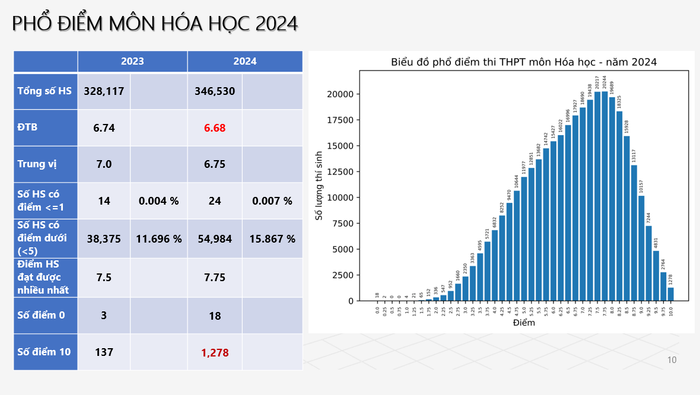
Task: Click the Tổng số HS row label
Action: (45, 91)
